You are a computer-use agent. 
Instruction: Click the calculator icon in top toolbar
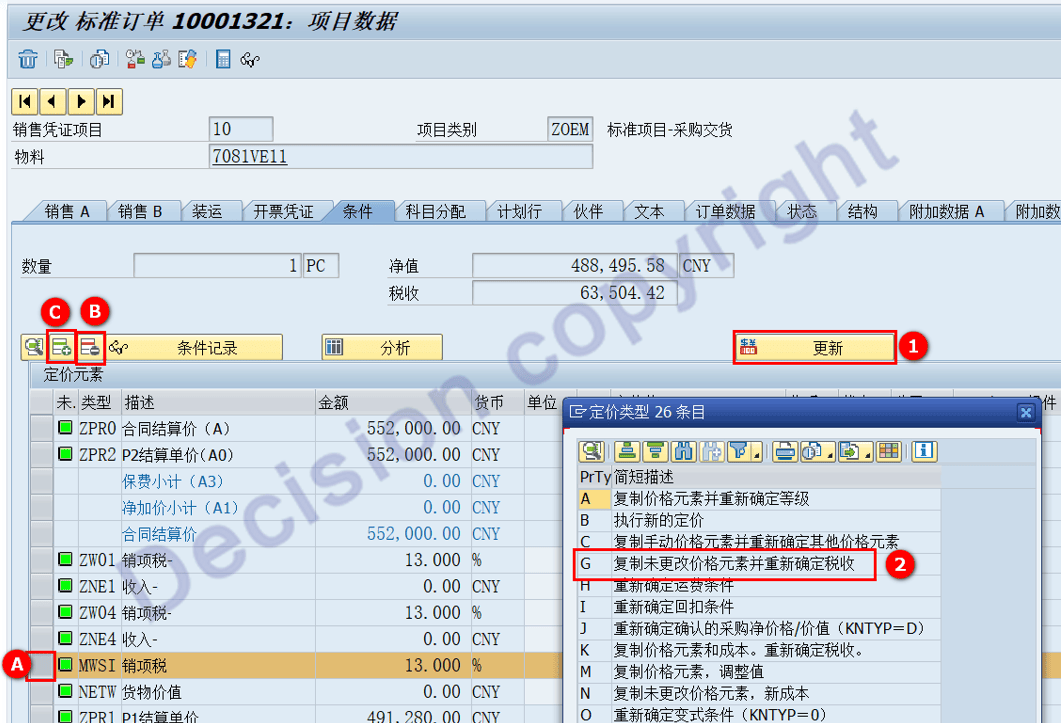(223, 60)
